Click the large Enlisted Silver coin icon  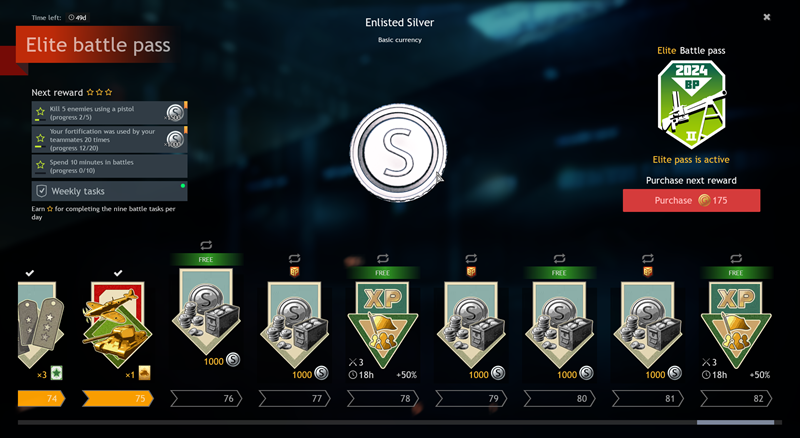click(x=398, y=153)
